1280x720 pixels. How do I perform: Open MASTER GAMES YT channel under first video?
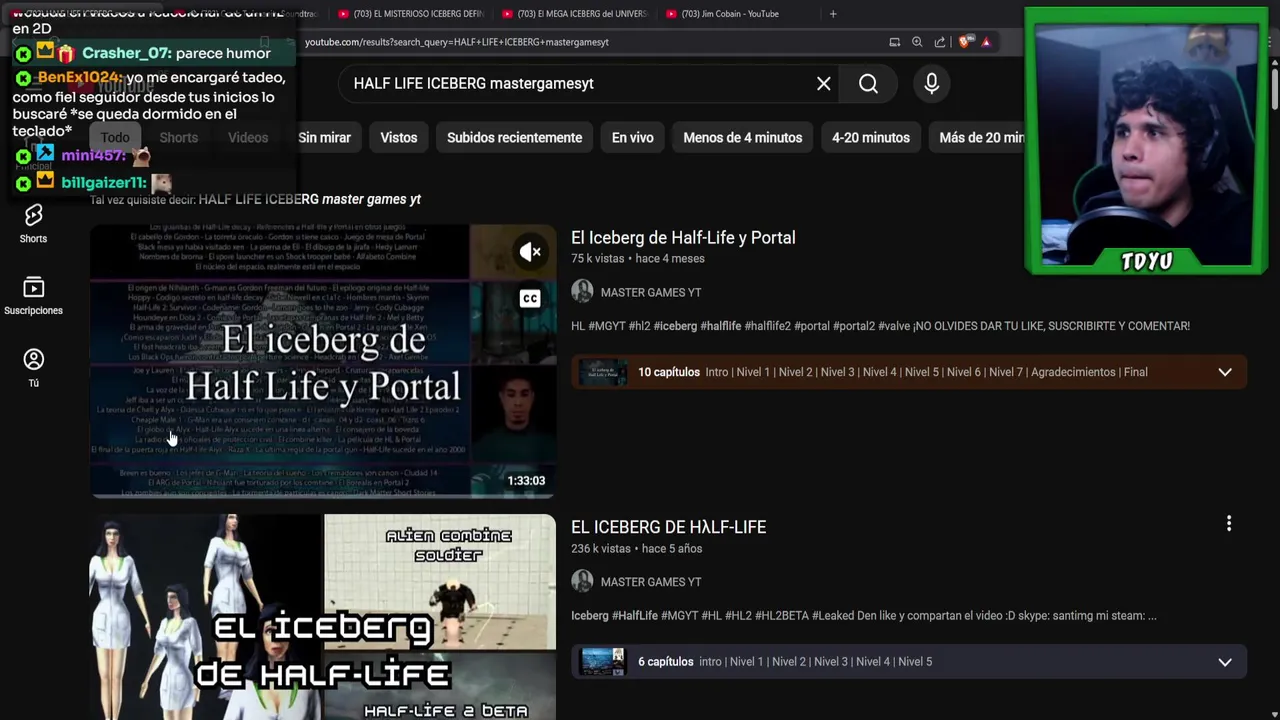coord(650,292)
